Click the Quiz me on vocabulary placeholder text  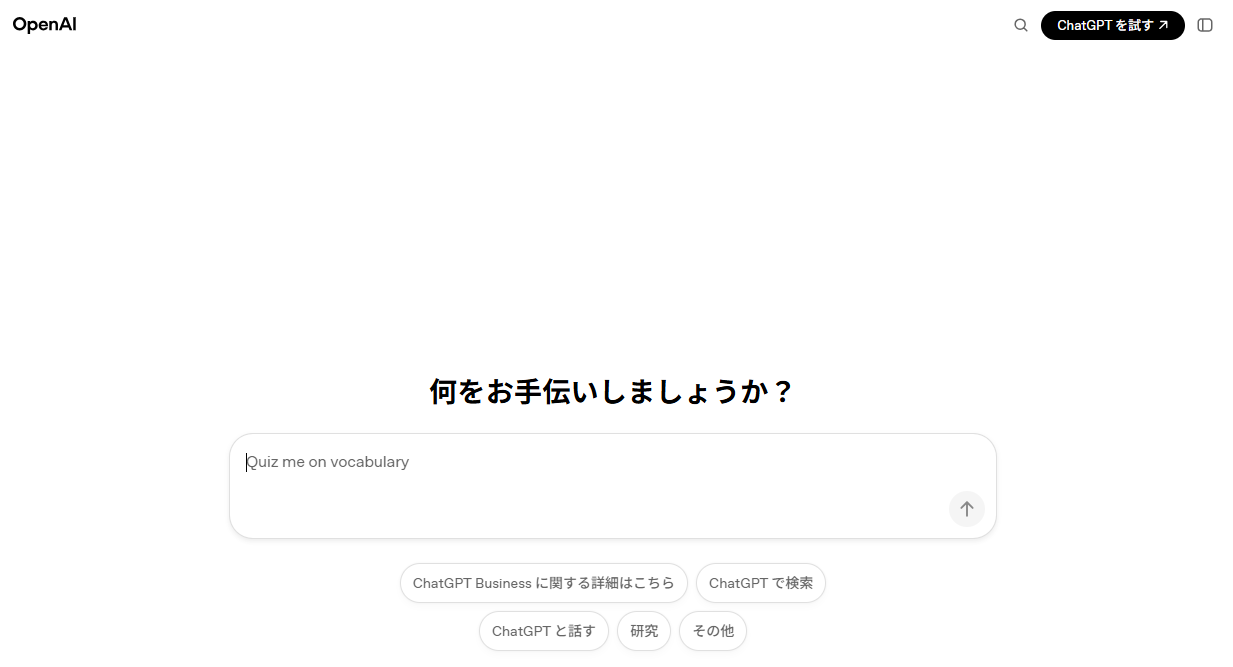tap(328, 462)
